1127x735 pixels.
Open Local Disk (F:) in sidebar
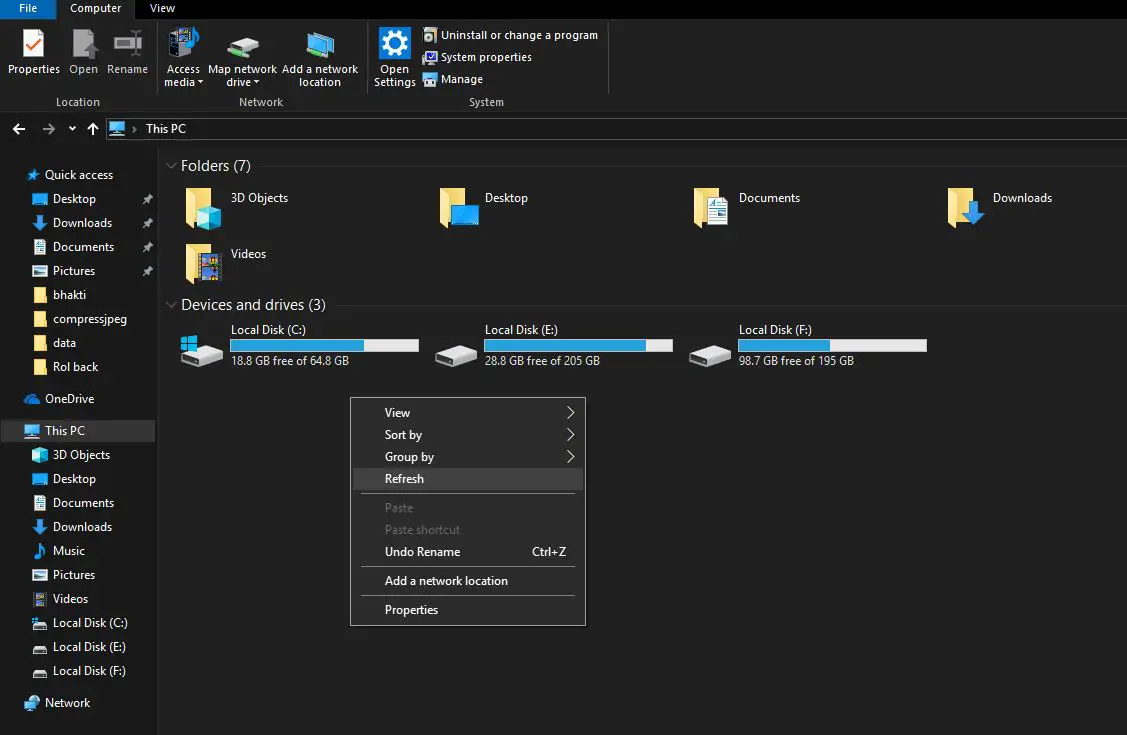pos(88,671)
